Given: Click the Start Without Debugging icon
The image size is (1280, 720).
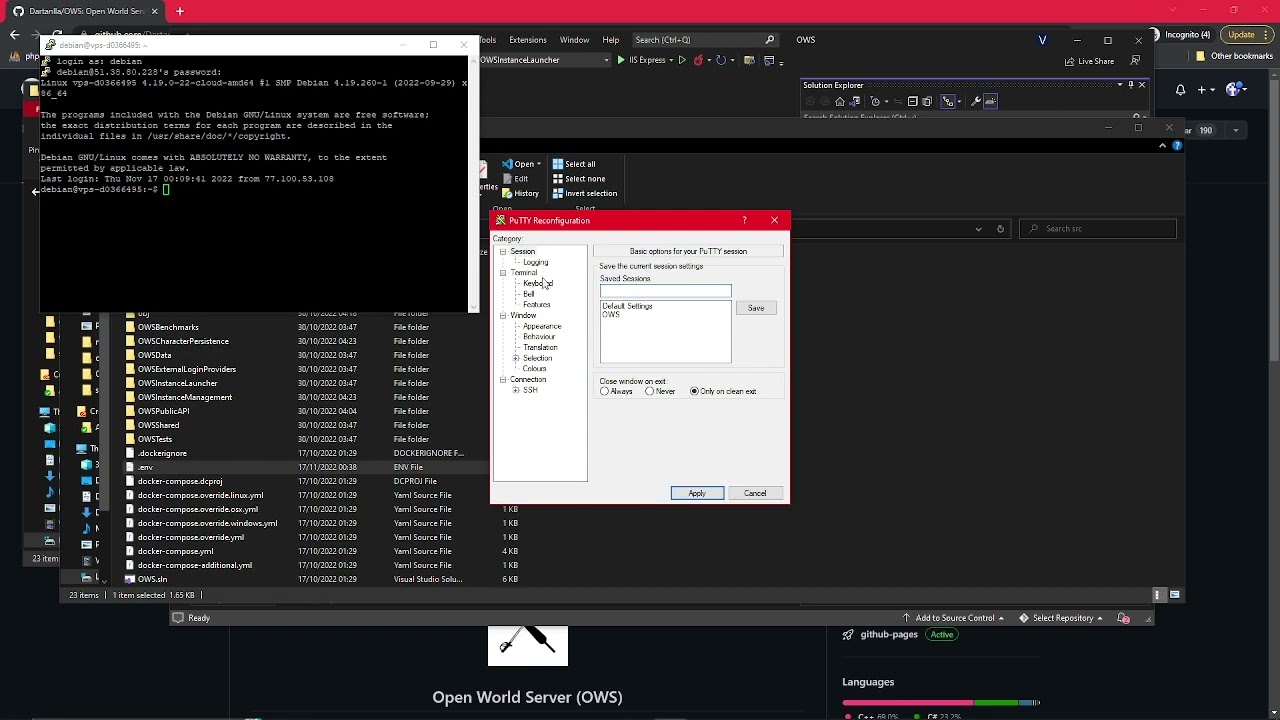Looking at the screenshot, I should coord(682,60).
